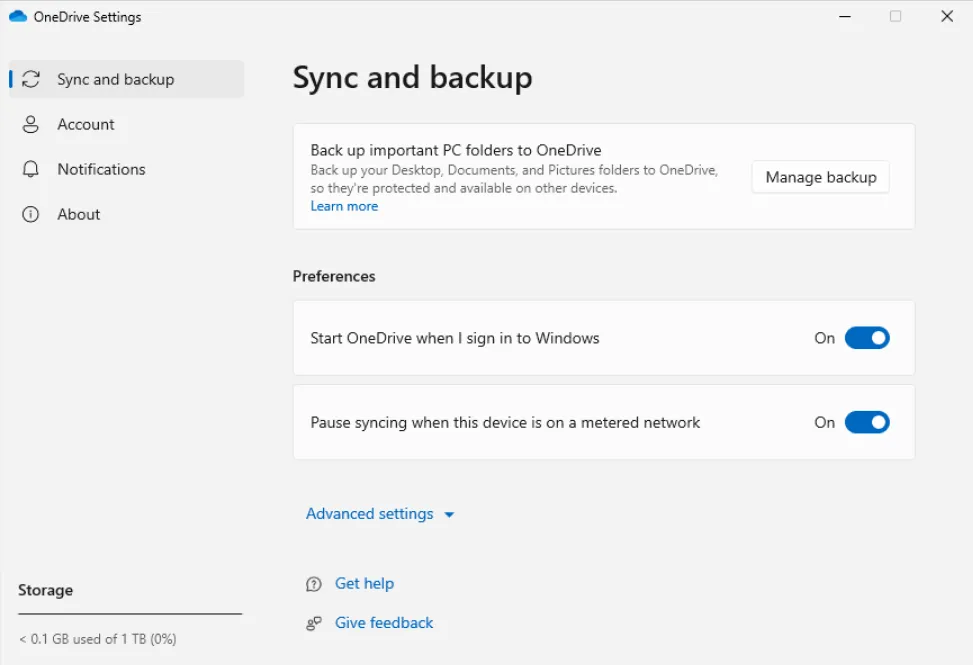The width and height of the screenshot is (973, 665).
Task: Click 'Start OneDrive when I sign in to Windows' text
Action: [455, 338]
